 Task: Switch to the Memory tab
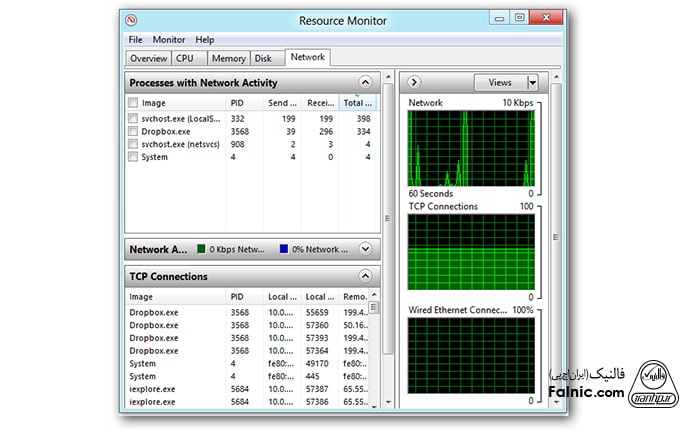(x=228, y=59)
